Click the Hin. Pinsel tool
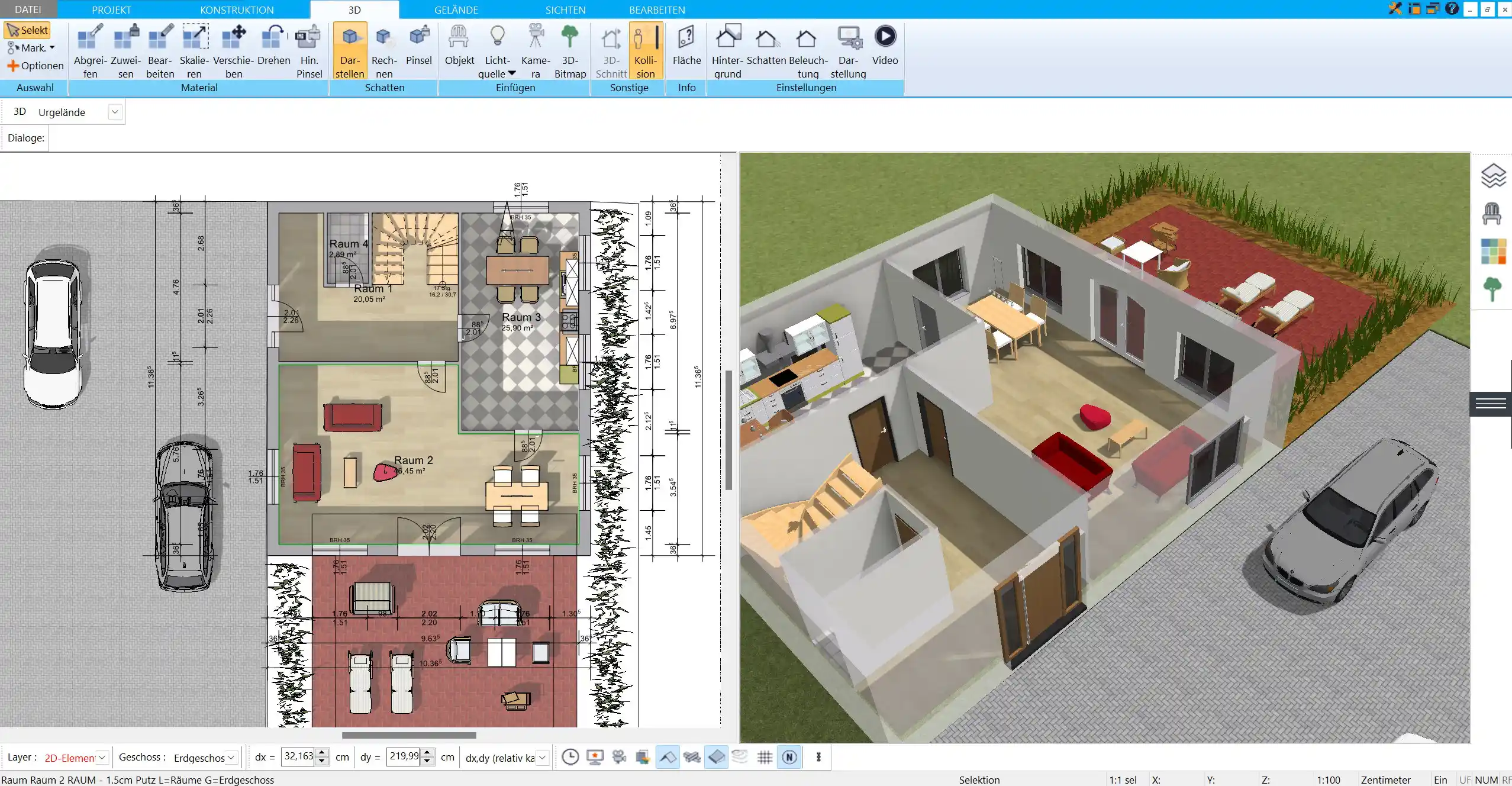The height and width of the screenshot is (786, 1512). (309, 51)
